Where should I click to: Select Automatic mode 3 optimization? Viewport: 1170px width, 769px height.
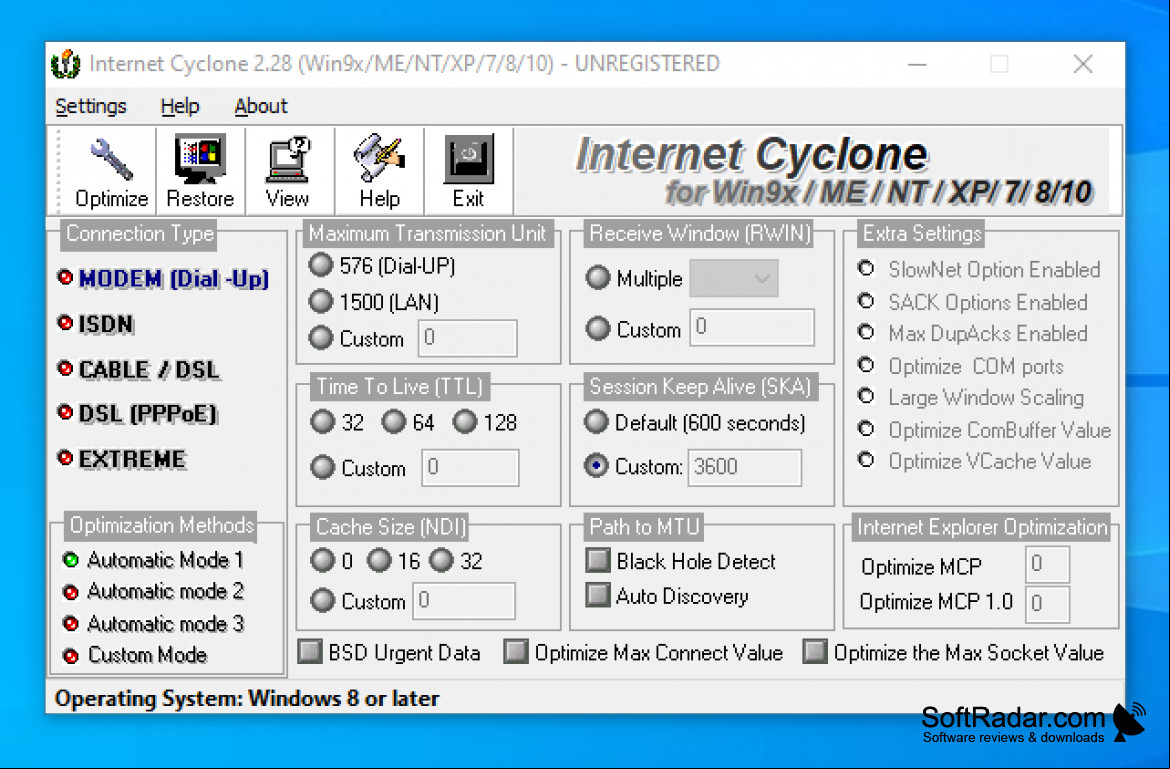click(x=154, y=624)
